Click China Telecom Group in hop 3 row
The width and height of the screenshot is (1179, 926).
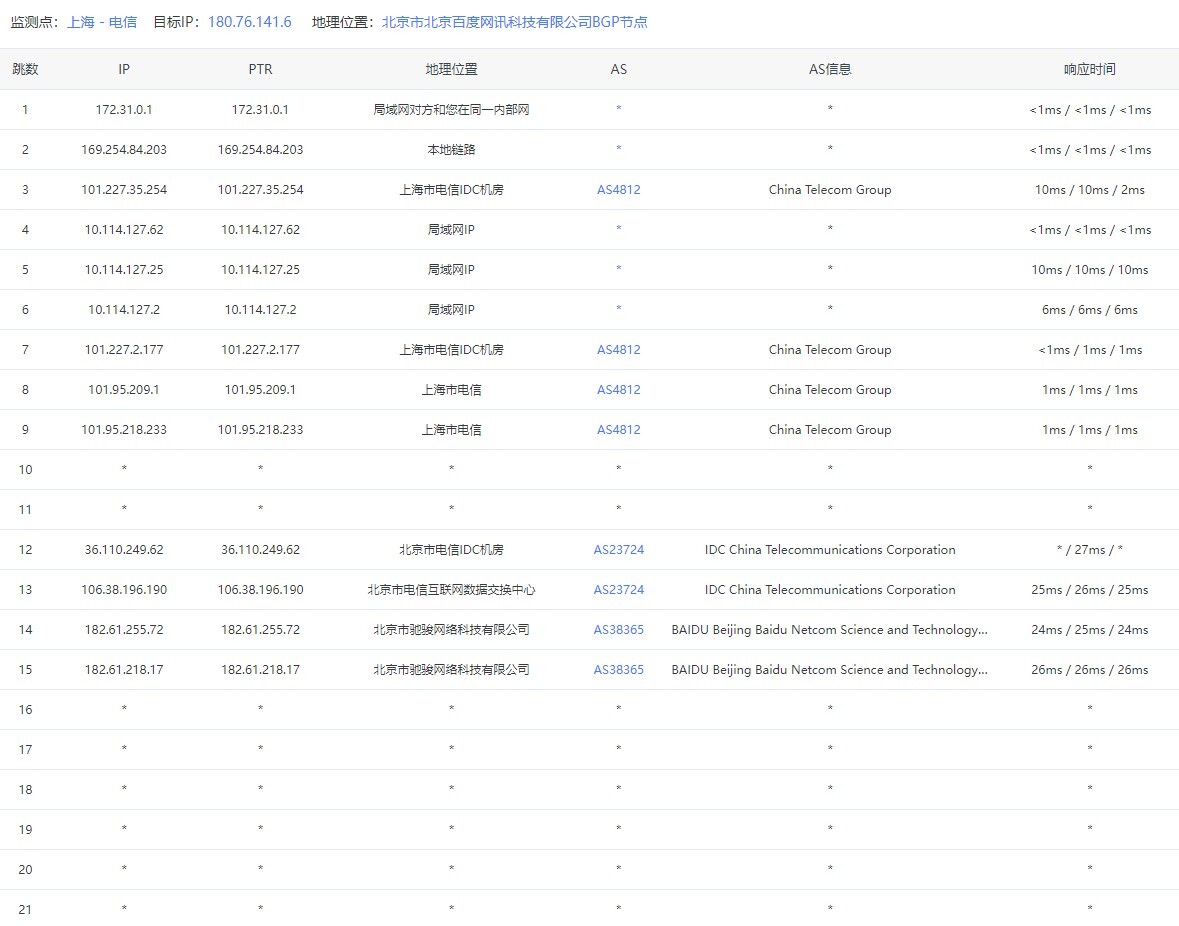pos(830,189)
